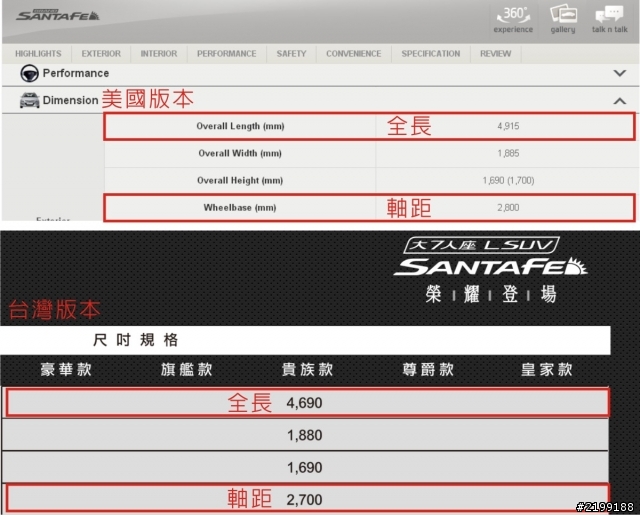Open the EXTERIOR tab
This screenshot has width=640, height=515.
point(101,54)
